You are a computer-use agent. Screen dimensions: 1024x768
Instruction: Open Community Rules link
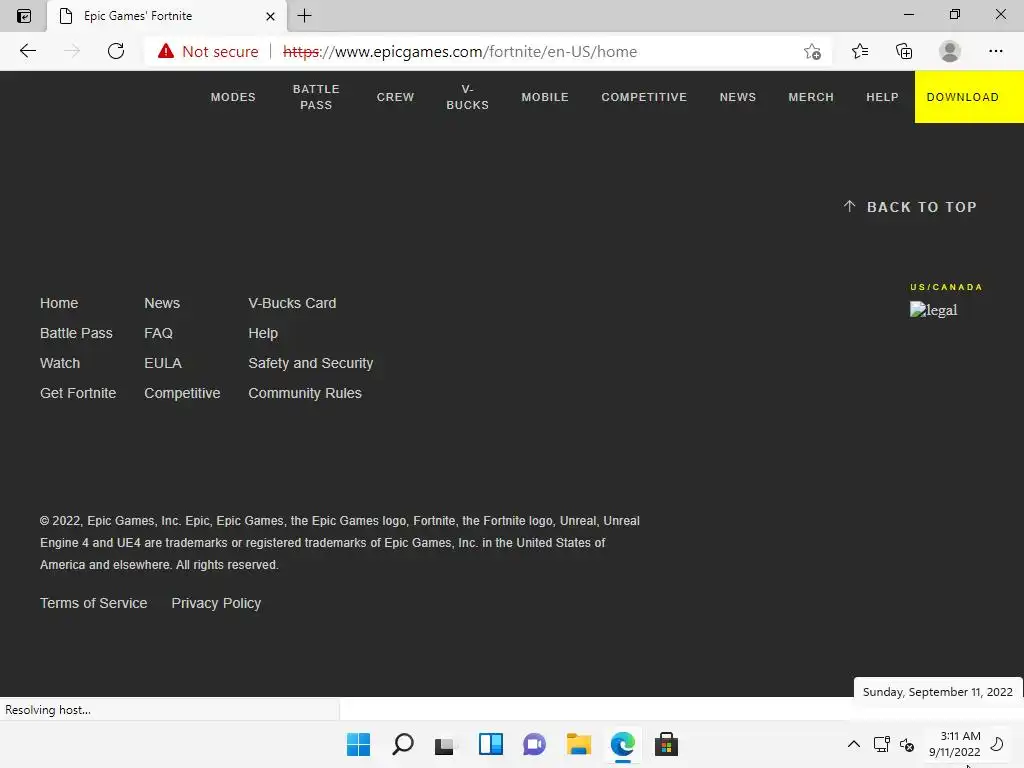click(x=305, y=393)
